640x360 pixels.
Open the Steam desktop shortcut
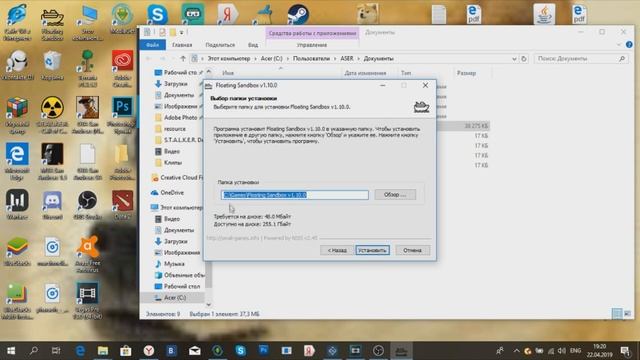coord(298,15)
